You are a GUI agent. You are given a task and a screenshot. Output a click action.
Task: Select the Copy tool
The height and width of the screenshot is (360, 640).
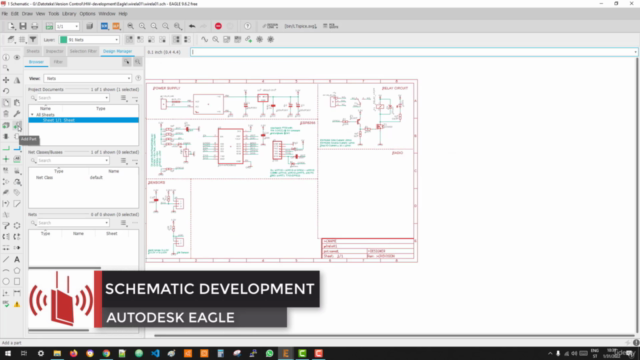6,102
